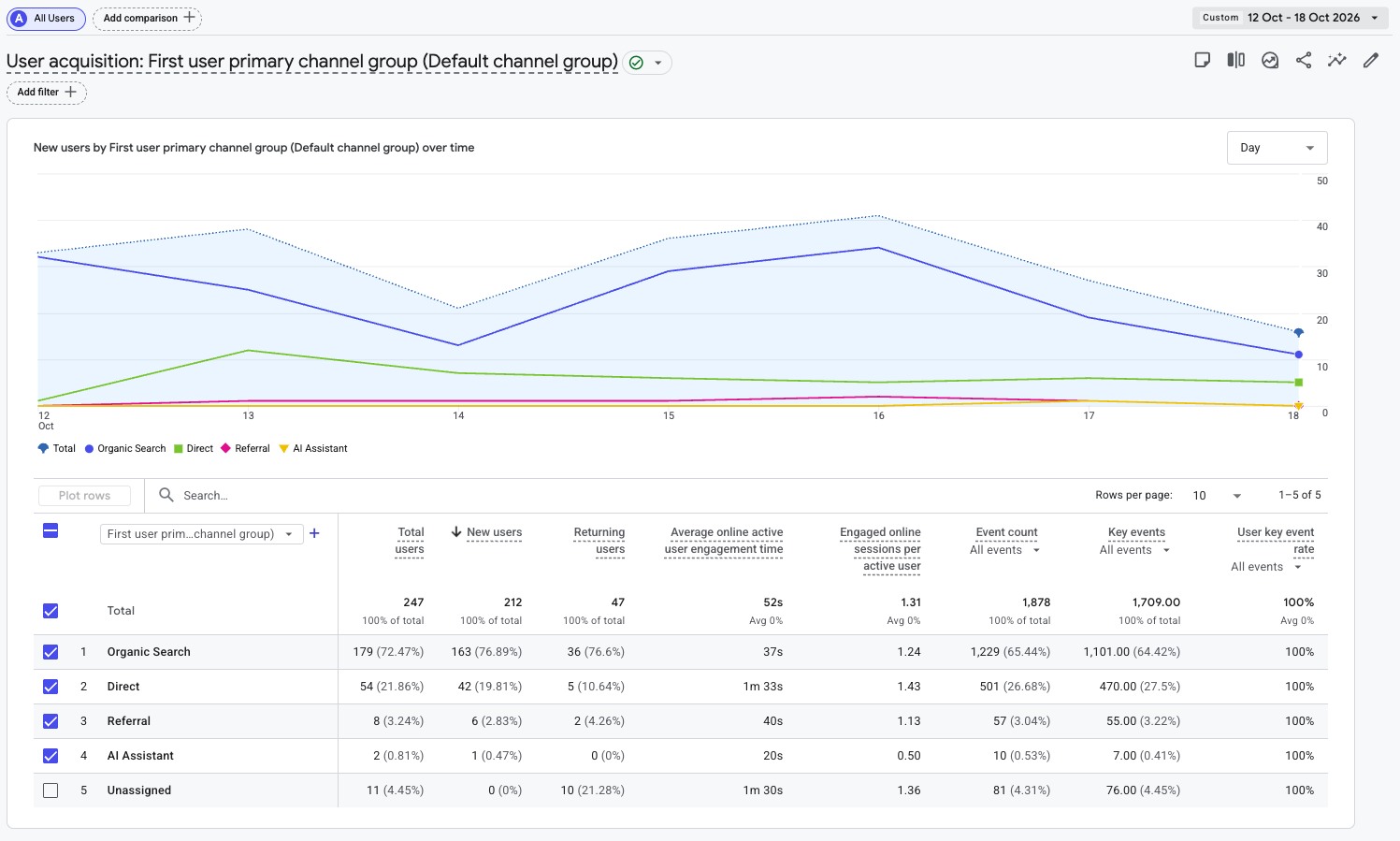Screen dimensions: 1400x841
Task: Click the AI Assistant yellow legend swatch
Action: click(x=284, y=449)
